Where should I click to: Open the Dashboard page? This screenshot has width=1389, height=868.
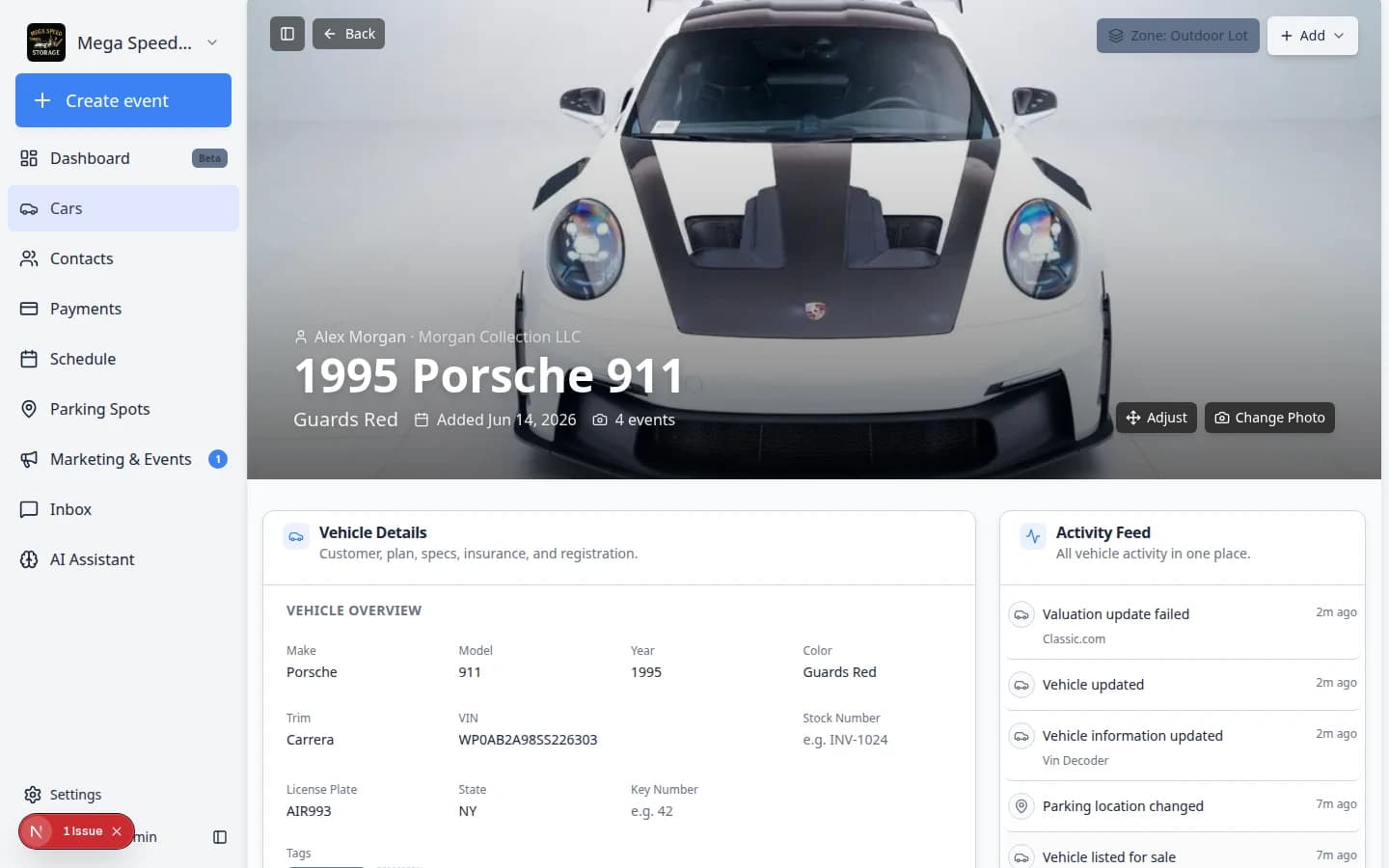click(123, 158)
